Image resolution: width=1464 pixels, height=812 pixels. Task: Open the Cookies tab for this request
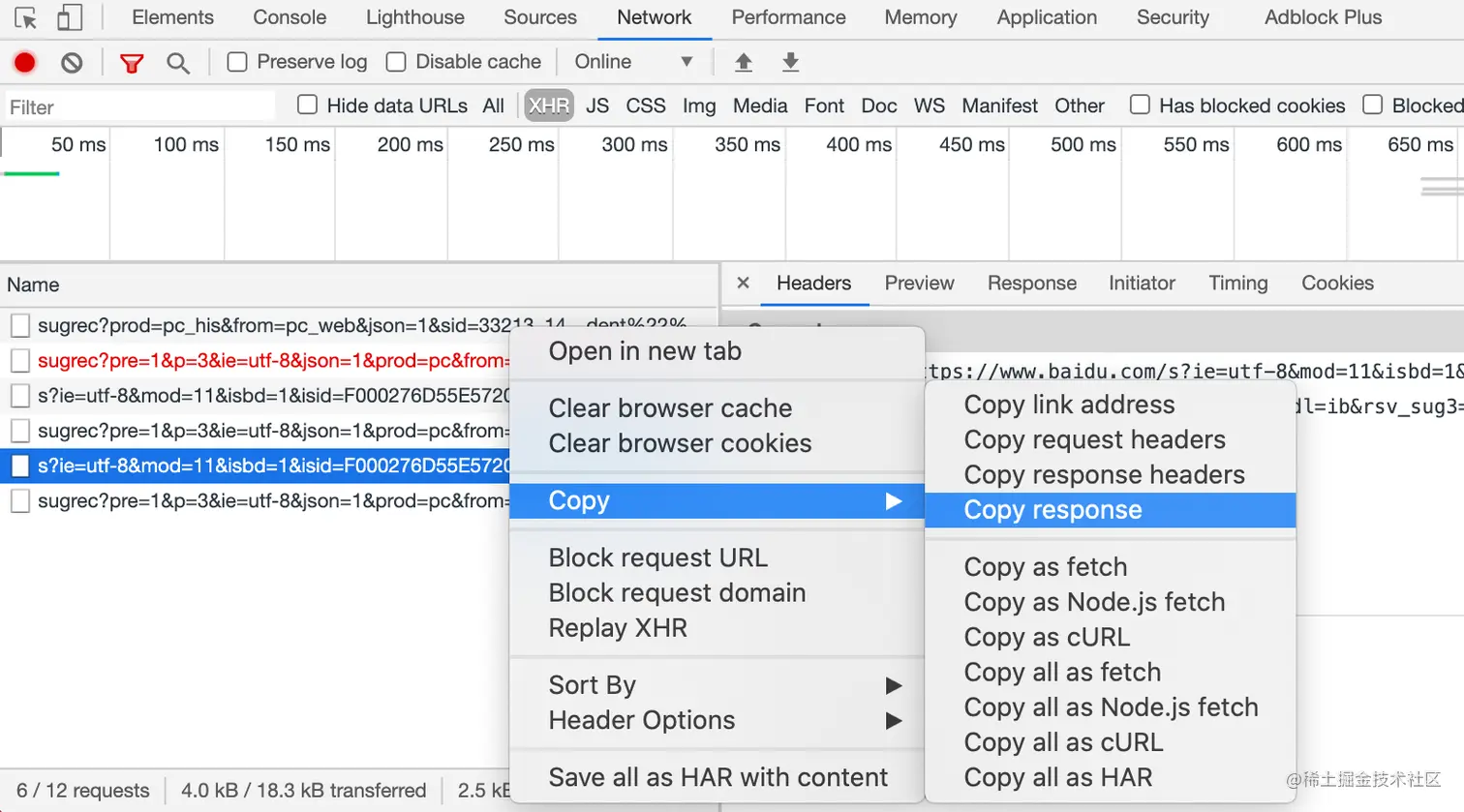pyautogui.click(x=1337, y=283)
